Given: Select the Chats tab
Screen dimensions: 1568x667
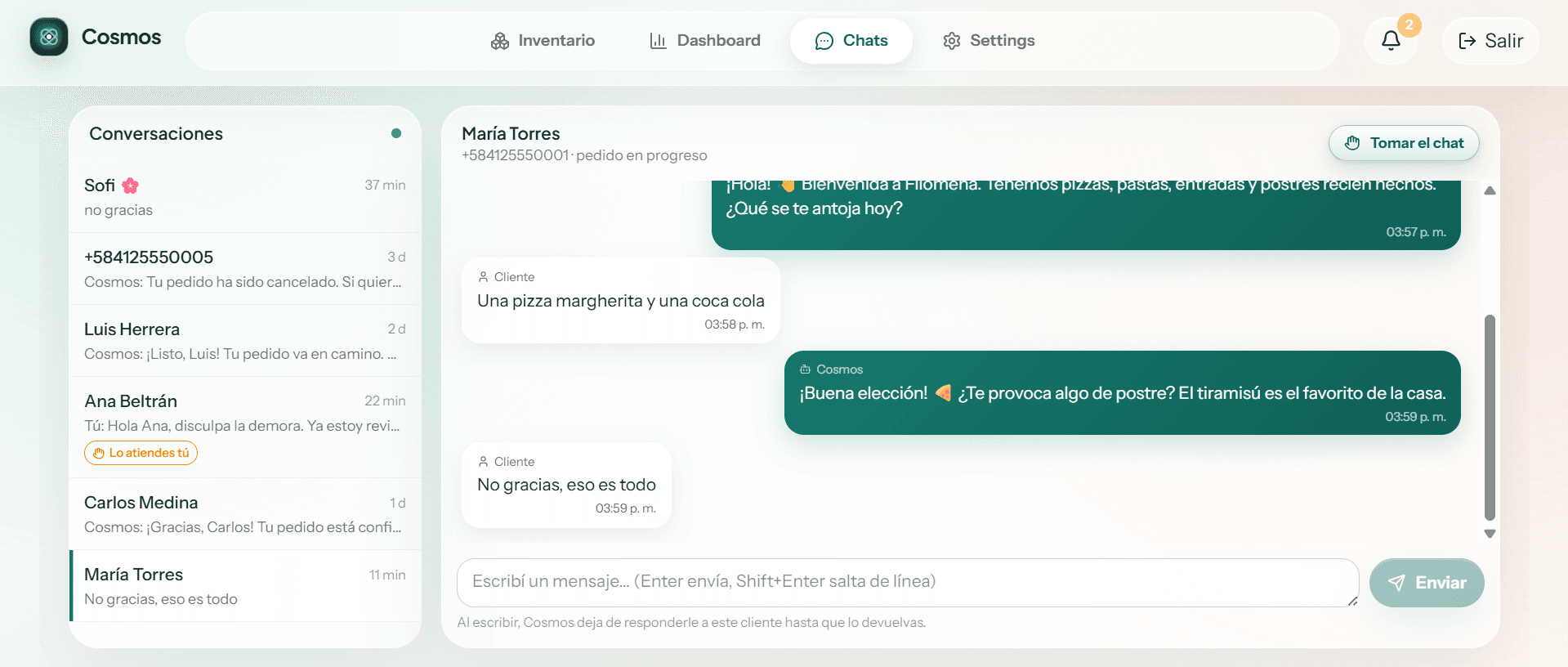Looking at the screenshot, I should pyautogui.click(x=851, y=41).
